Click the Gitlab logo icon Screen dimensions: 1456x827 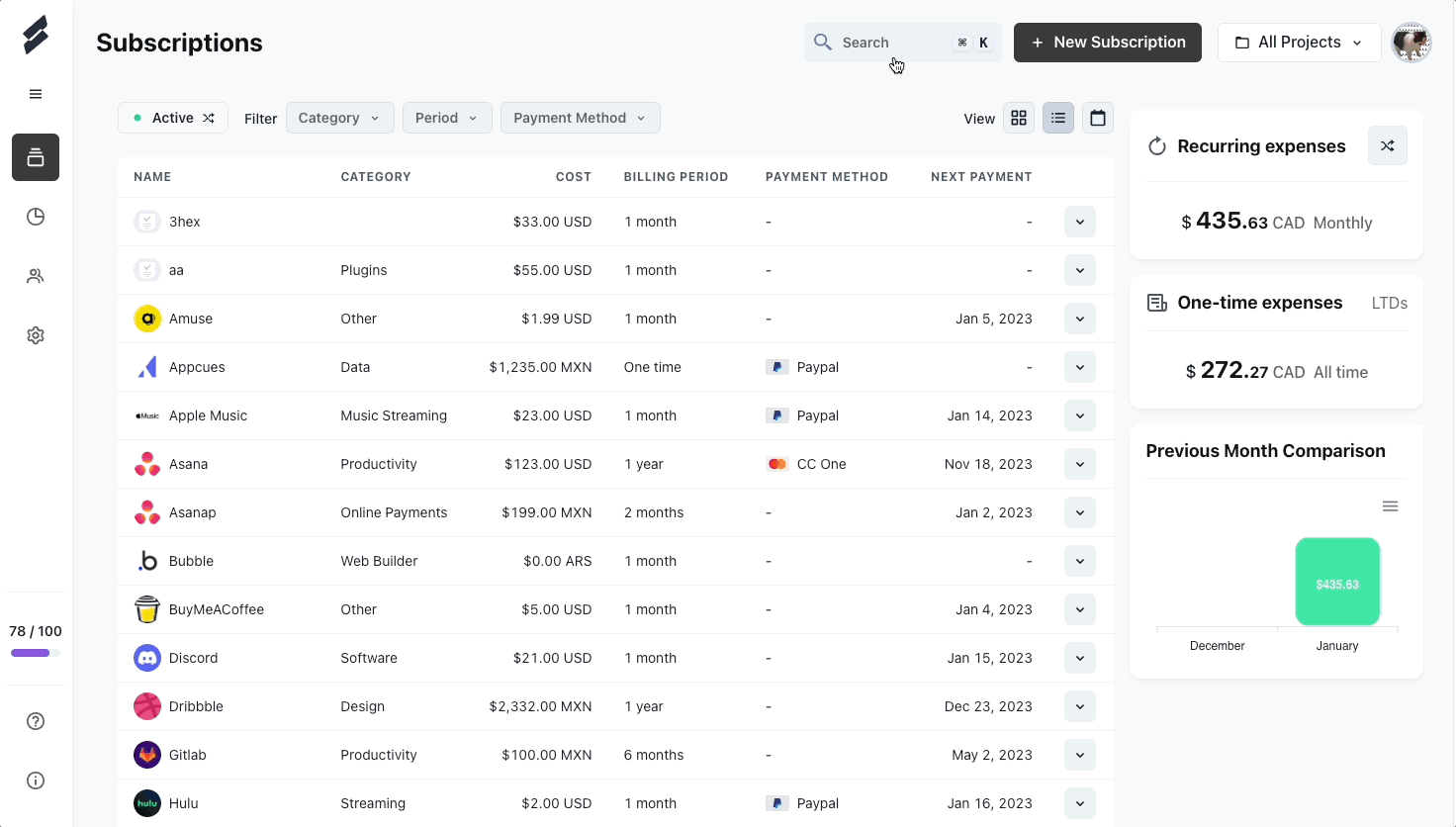coord(147,755)
